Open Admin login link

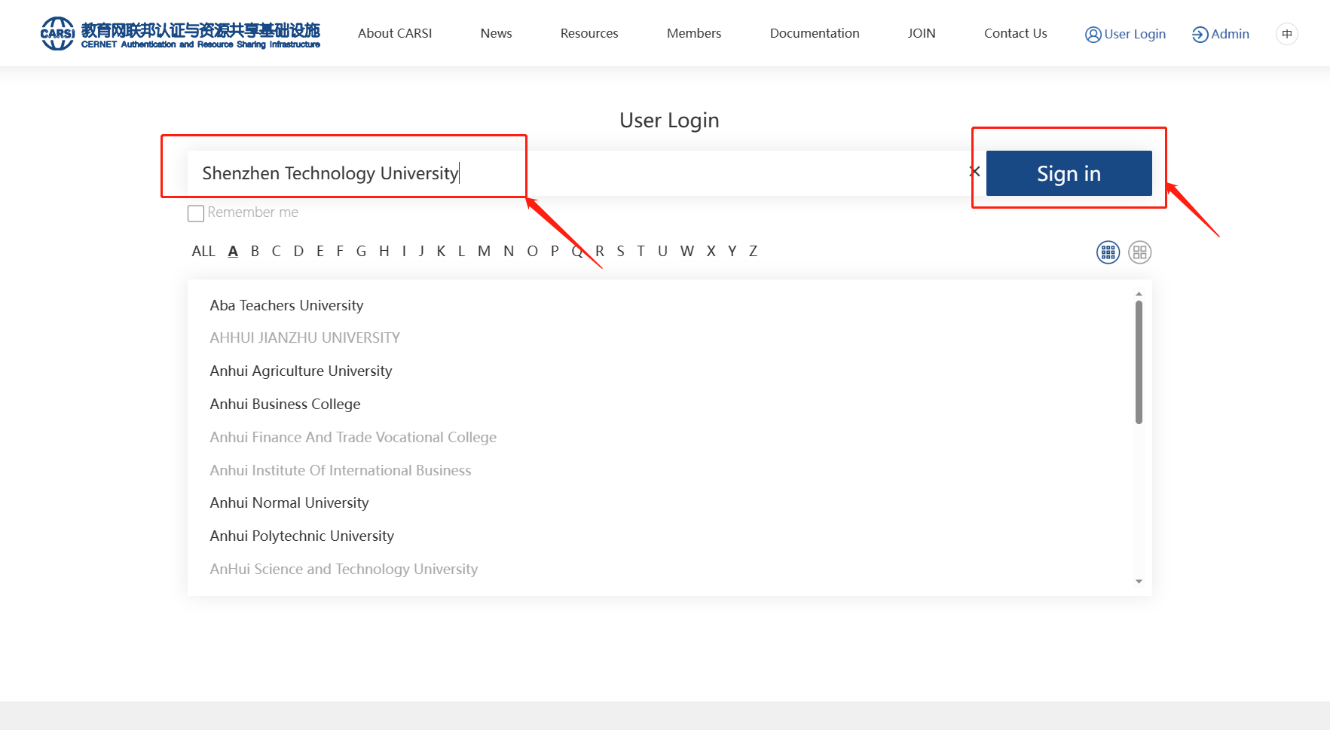(x=1221, y=34)
